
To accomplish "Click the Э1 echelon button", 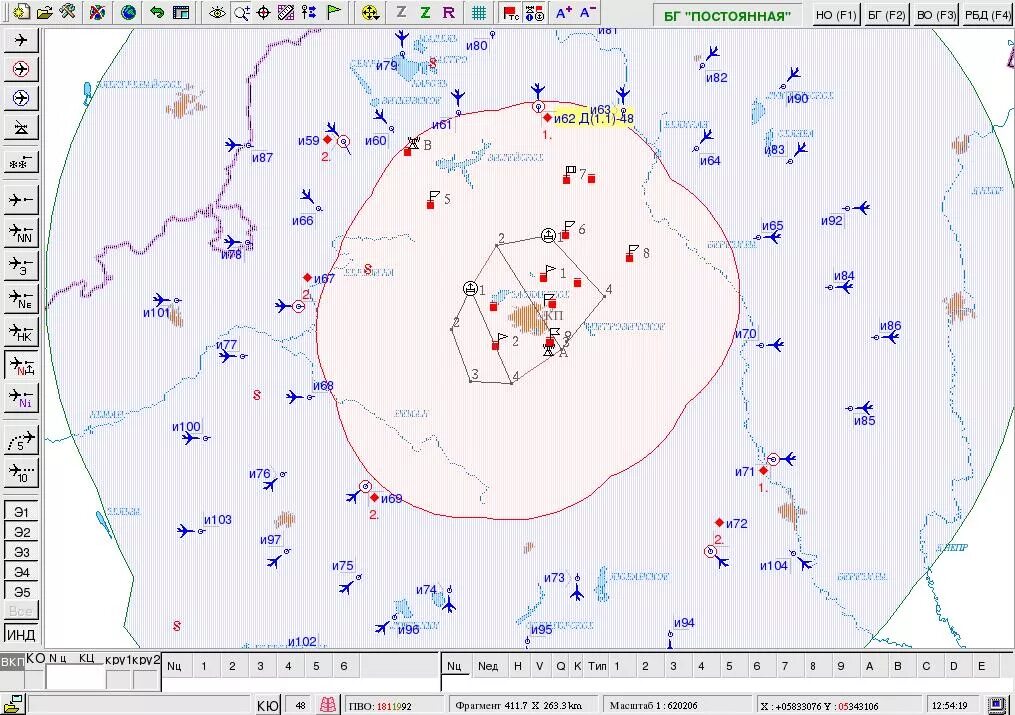I will [x=21, y=511].
